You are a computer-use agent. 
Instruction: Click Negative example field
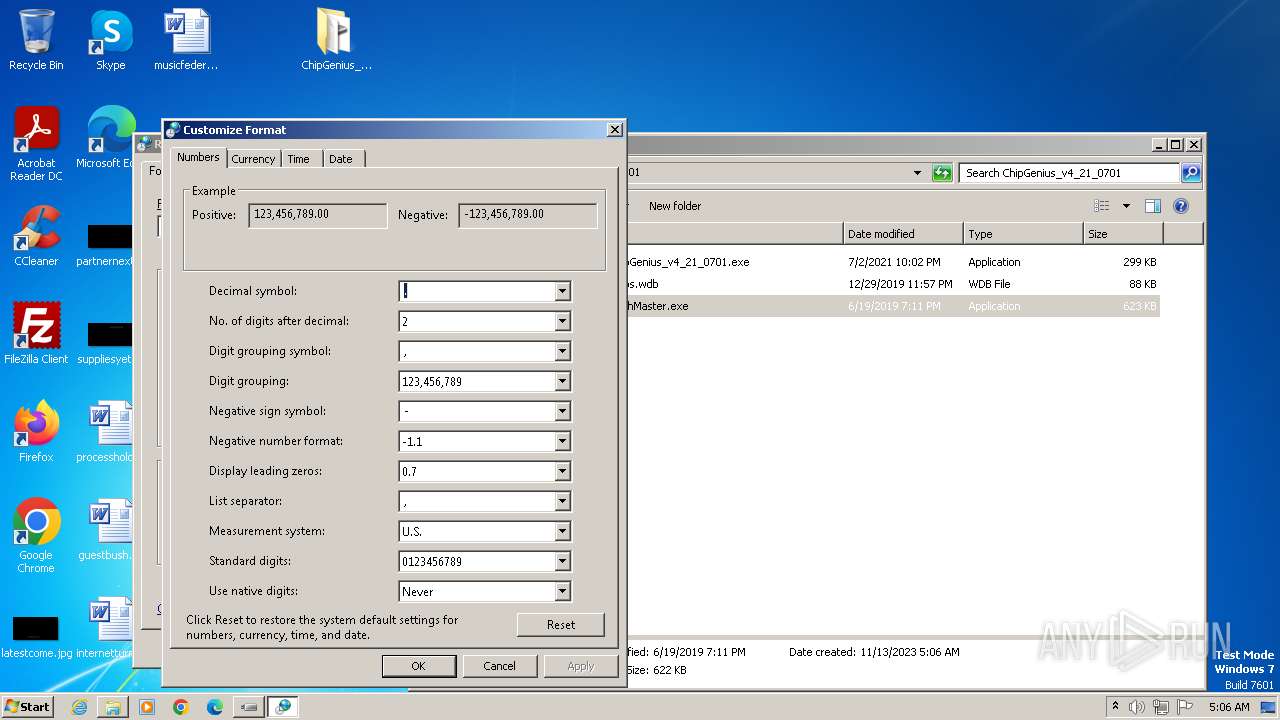pos(528,215)
